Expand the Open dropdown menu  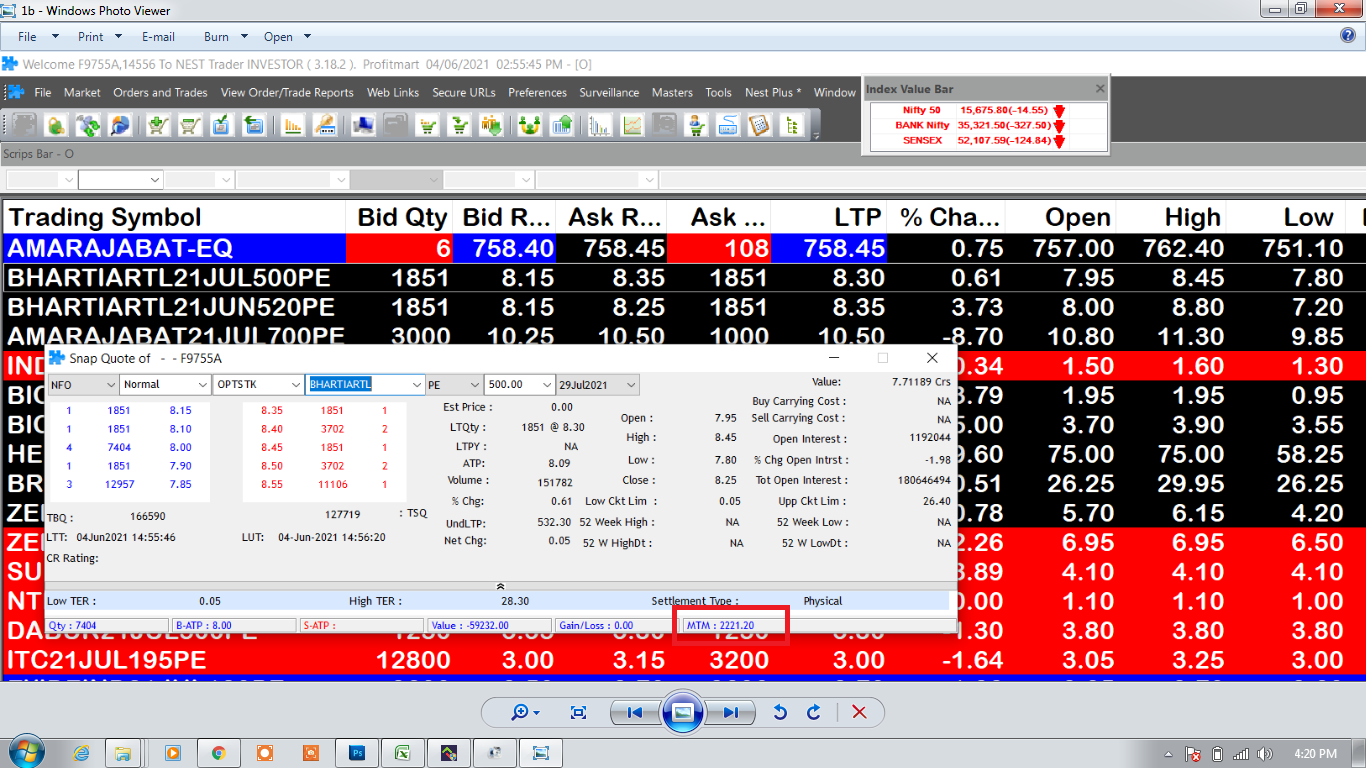pos(285,36)
